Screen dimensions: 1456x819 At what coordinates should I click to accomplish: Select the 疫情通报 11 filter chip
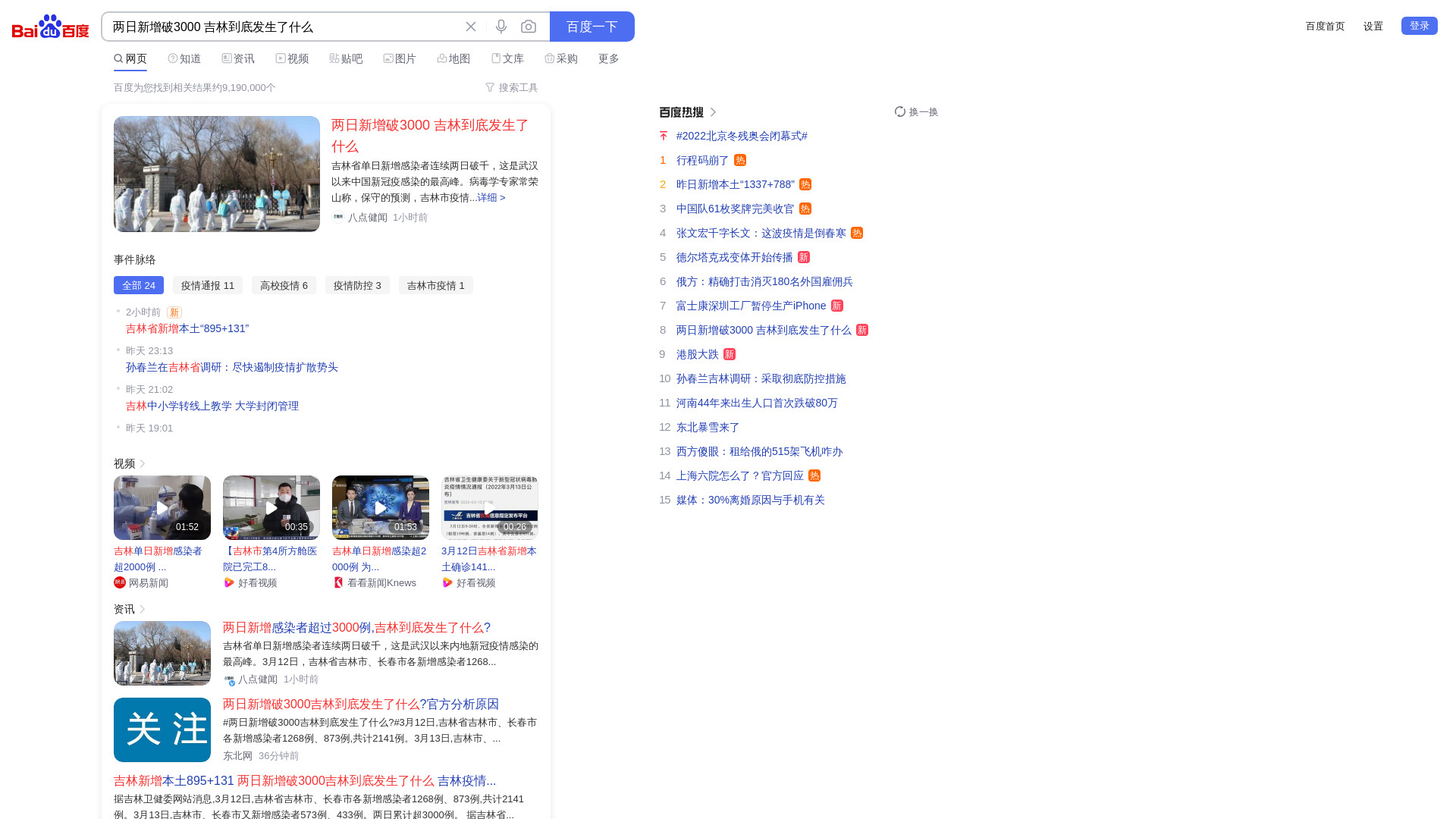pyautogui.click(x=208, y=285)
